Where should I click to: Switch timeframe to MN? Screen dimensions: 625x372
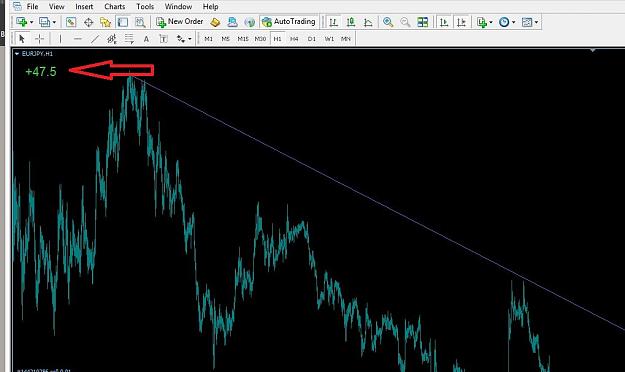(x=346, y=39)
